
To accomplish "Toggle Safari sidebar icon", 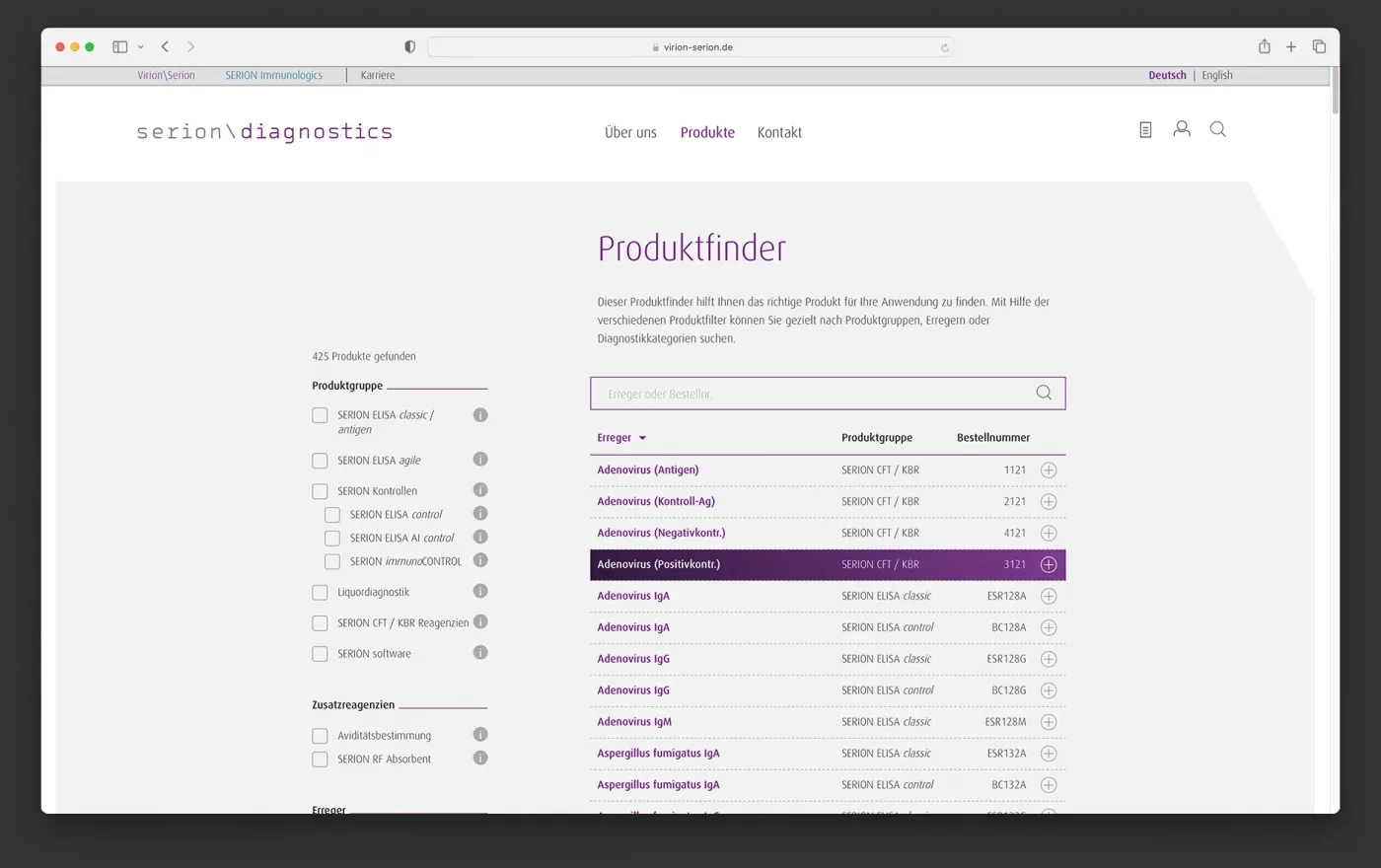I will [x=120, y=46].
